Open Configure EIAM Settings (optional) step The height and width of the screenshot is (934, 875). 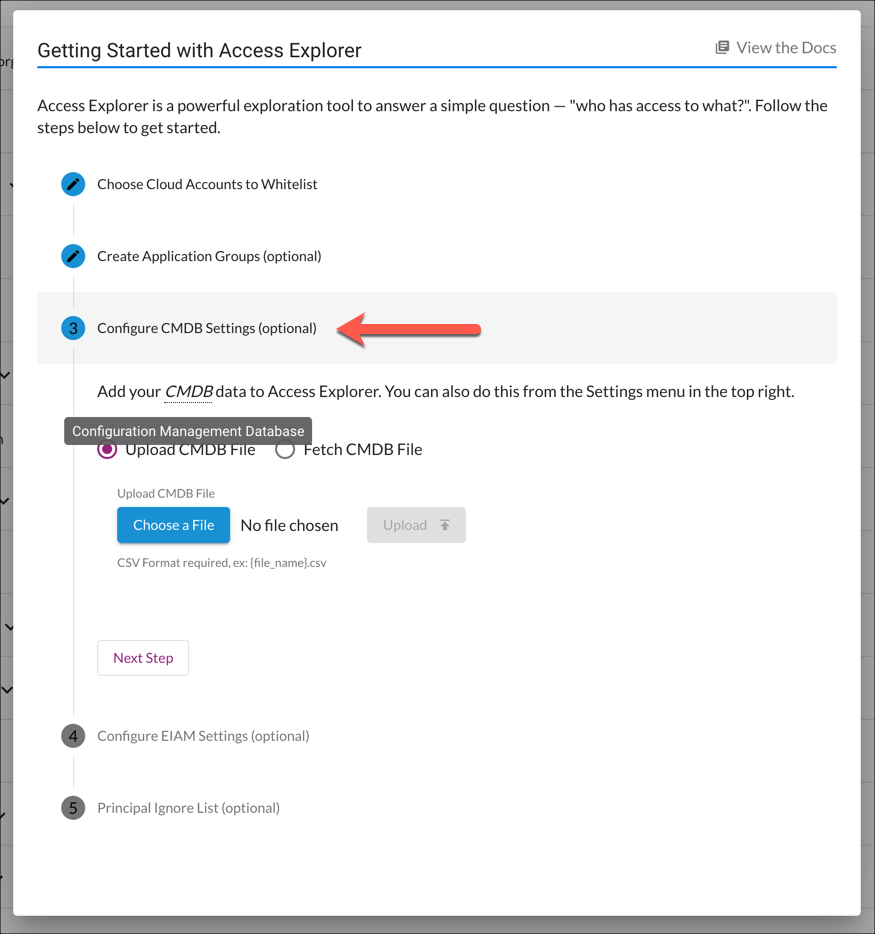pos(203,736)
